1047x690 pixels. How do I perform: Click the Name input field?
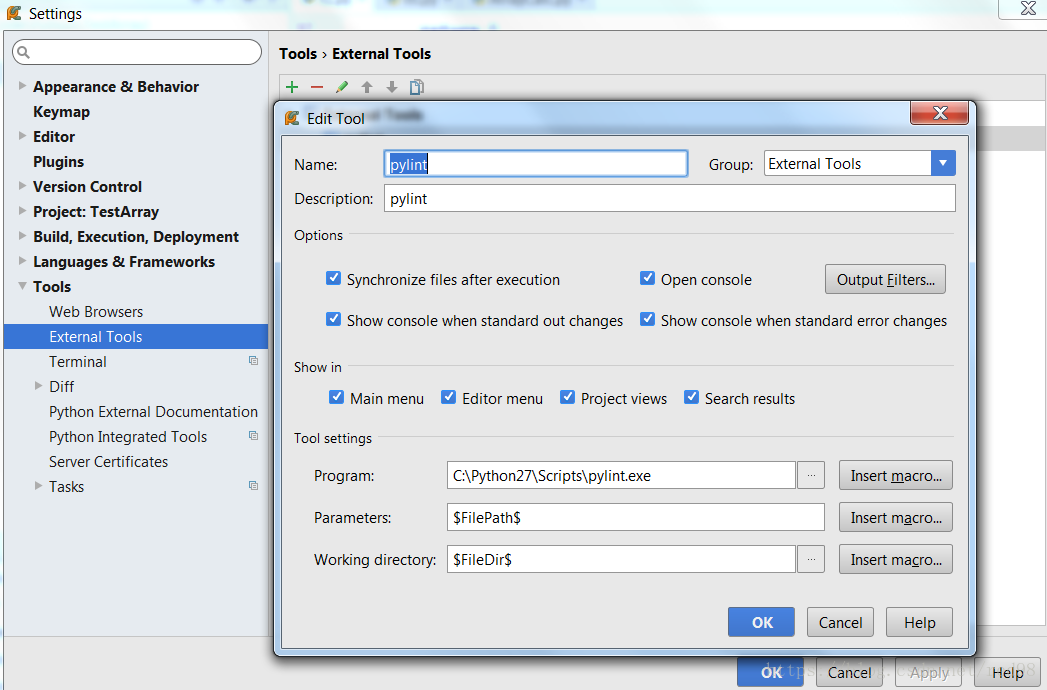coord(536,164)
